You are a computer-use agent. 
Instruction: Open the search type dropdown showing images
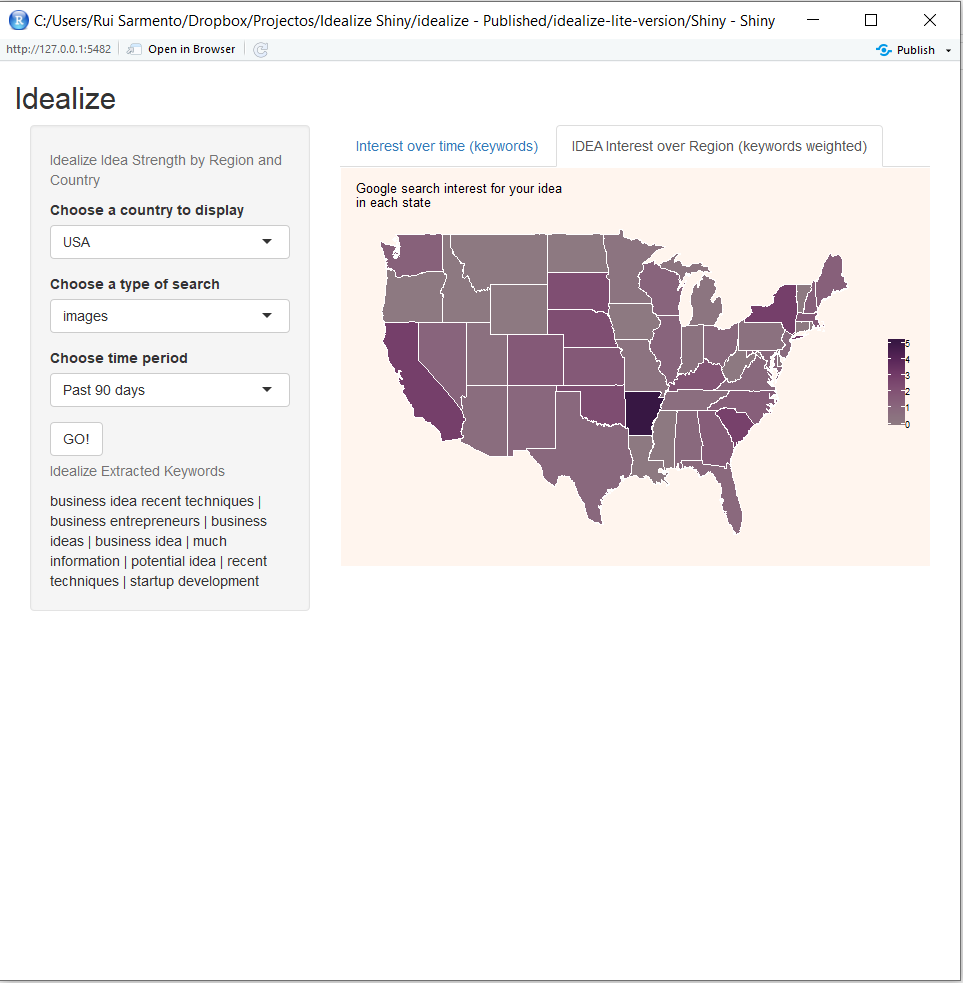(x=170, y=316)
